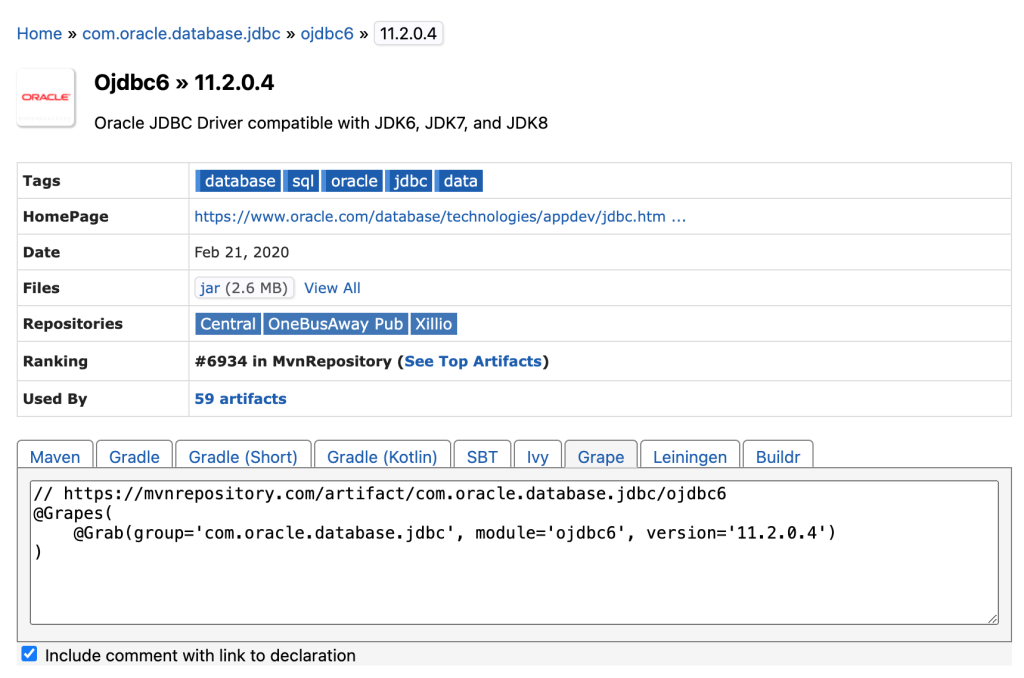Click the 11.2.0.4 version breadcrumb badge
This screenshot has height=678, width=1024.
(x=408, y=33)
